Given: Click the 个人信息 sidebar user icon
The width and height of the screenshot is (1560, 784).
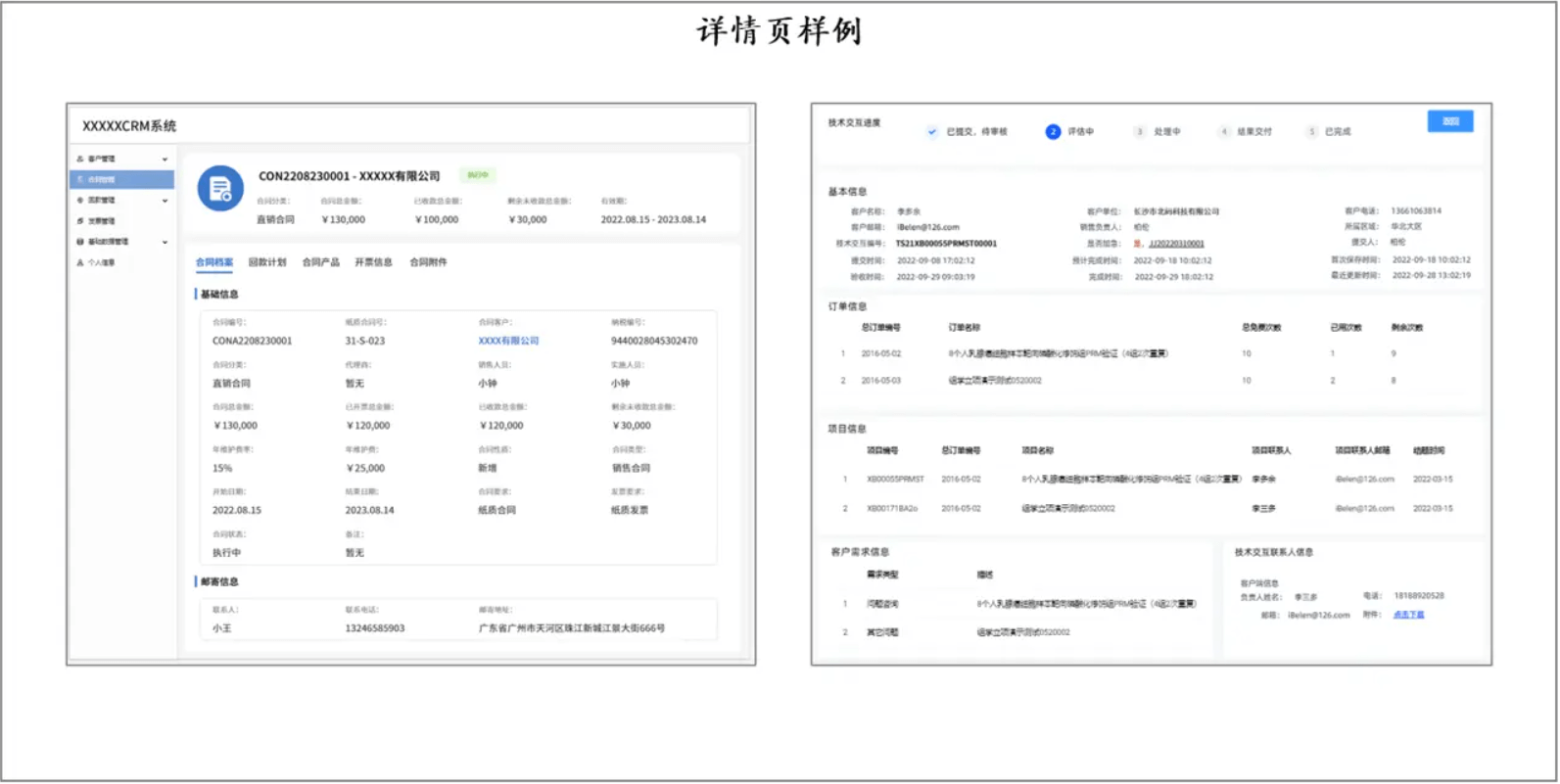Looking at the screenshot, I should pyautogui.click(x=80, y=262).
